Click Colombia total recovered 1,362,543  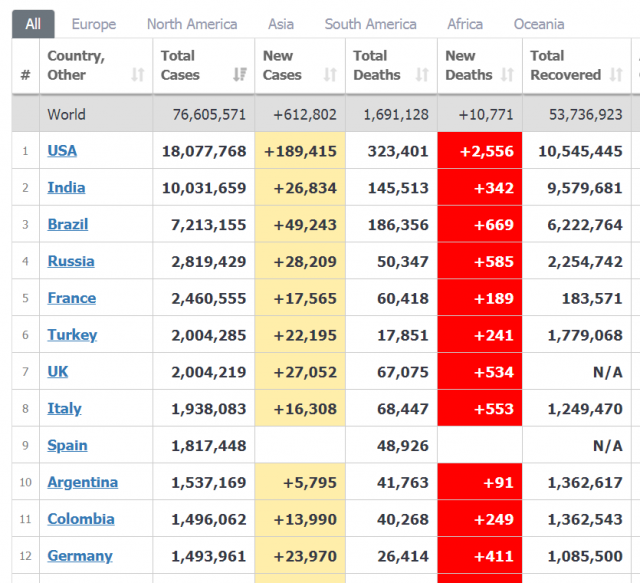[585, 519]
